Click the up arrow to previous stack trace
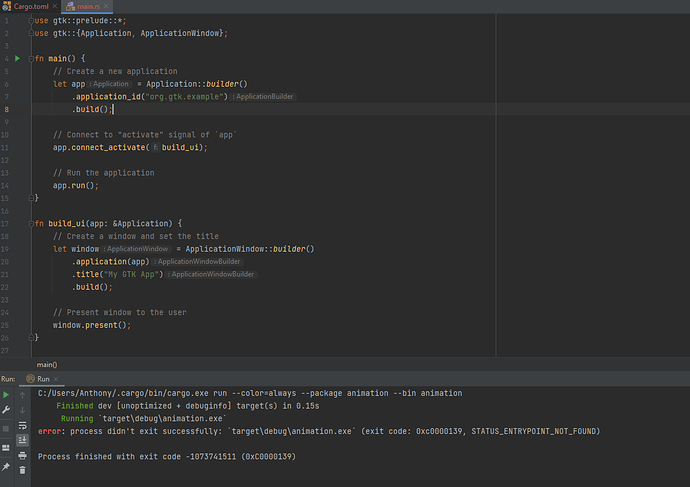 click(23, 395)
